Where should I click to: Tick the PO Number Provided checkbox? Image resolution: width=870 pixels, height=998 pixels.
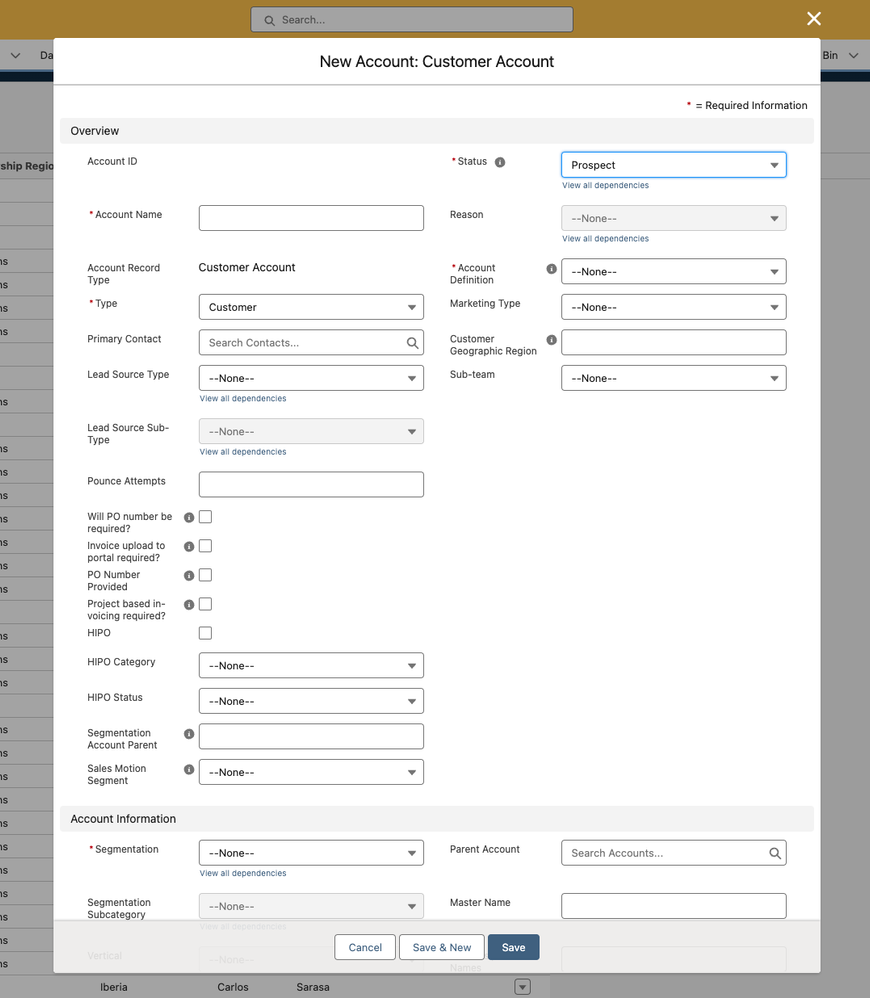pyautogui.click(x=206, y=575)
